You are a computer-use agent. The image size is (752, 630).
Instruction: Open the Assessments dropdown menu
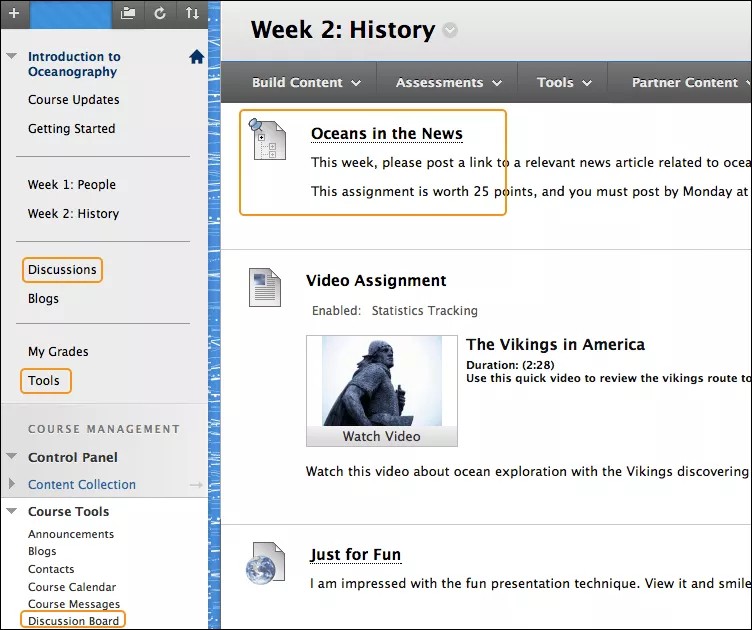coord(446,83)
